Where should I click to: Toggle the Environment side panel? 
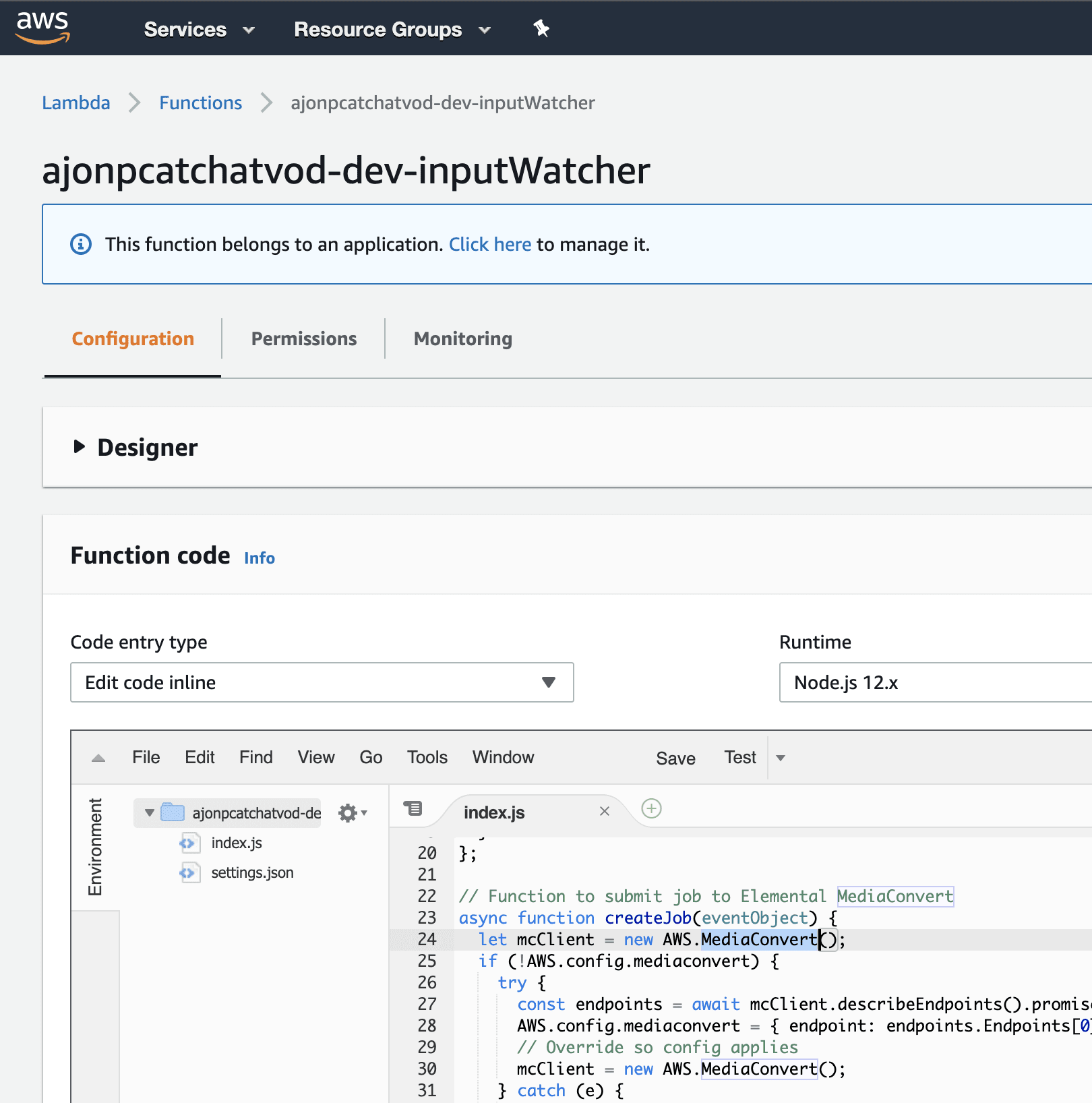point(95,847)
